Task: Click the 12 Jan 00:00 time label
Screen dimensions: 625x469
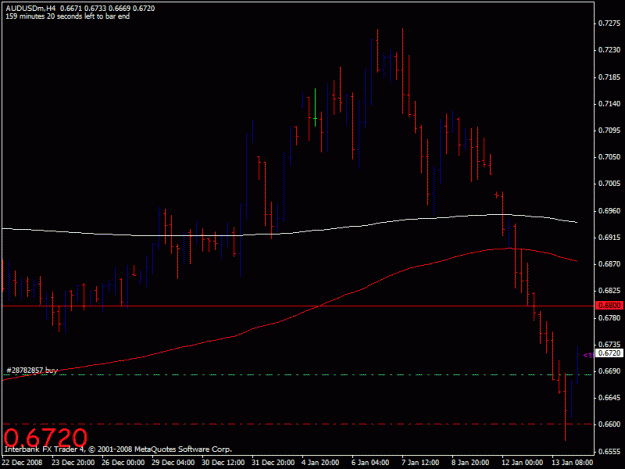Action: (x=522, y=463)
